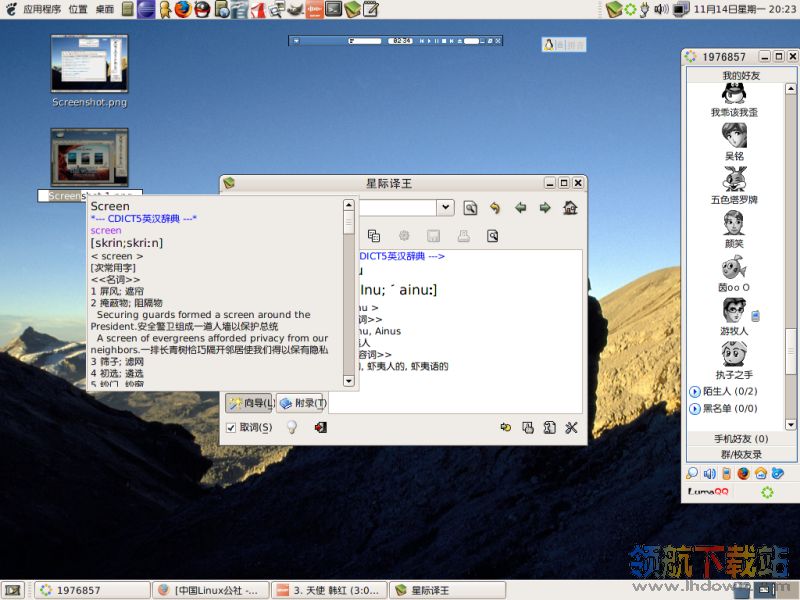
Task: Click the scissors-and-wrench icon in StarDict
Action: 571,428
